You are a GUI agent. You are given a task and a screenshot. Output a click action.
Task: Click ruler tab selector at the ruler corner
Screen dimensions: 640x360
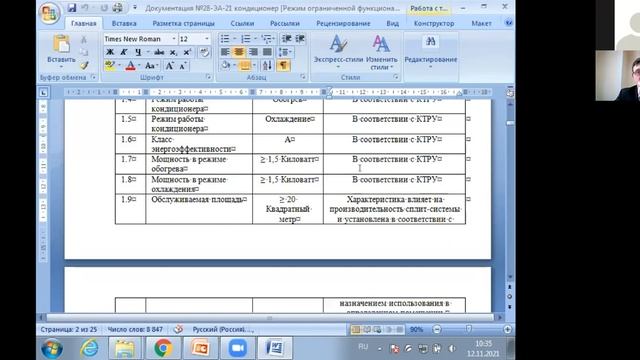point(43,93)
